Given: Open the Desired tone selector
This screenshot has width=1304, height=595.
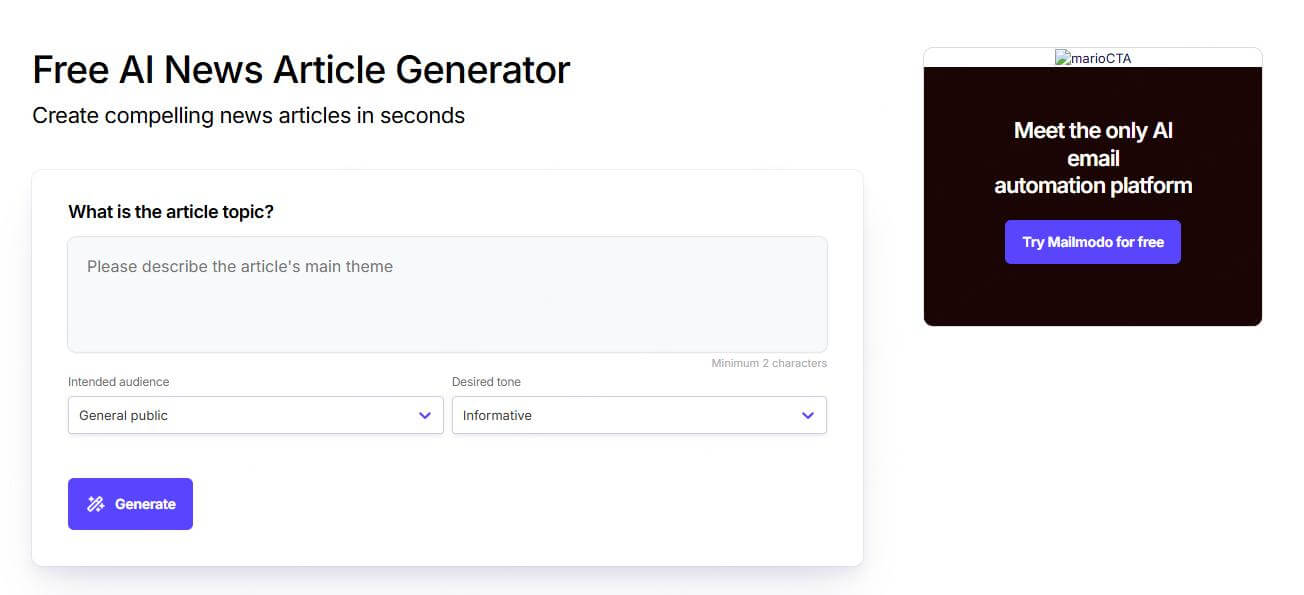Looking at the screenshot, I should pyautogui.click(x=640, y=415).
